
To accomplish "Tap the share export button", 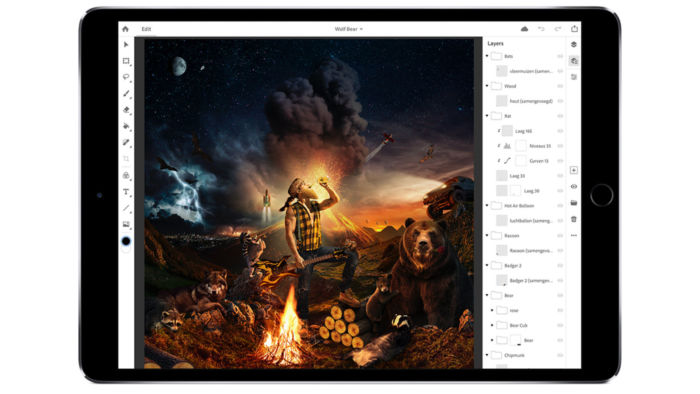I will pyautogui.click(x=575, y=29).
